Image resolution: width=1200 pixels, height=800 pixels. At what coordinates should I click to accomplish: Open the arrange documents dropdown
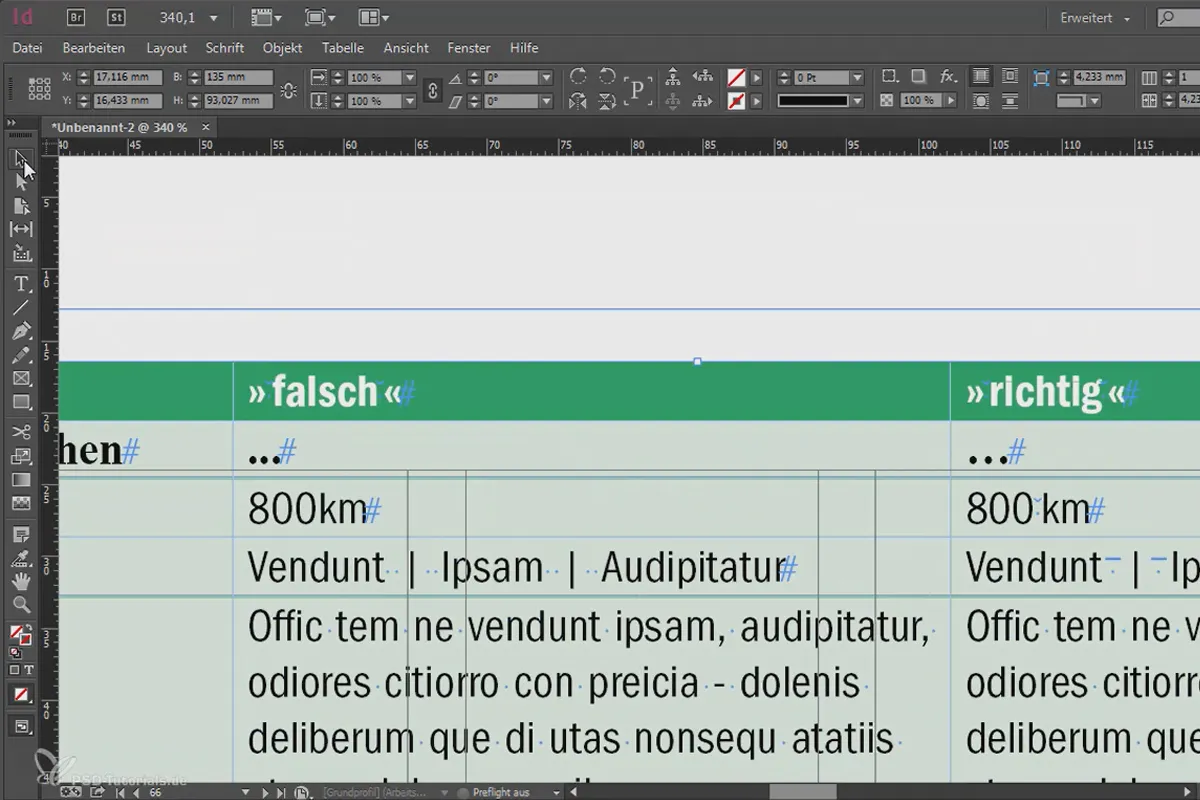[x=374, y=18]
